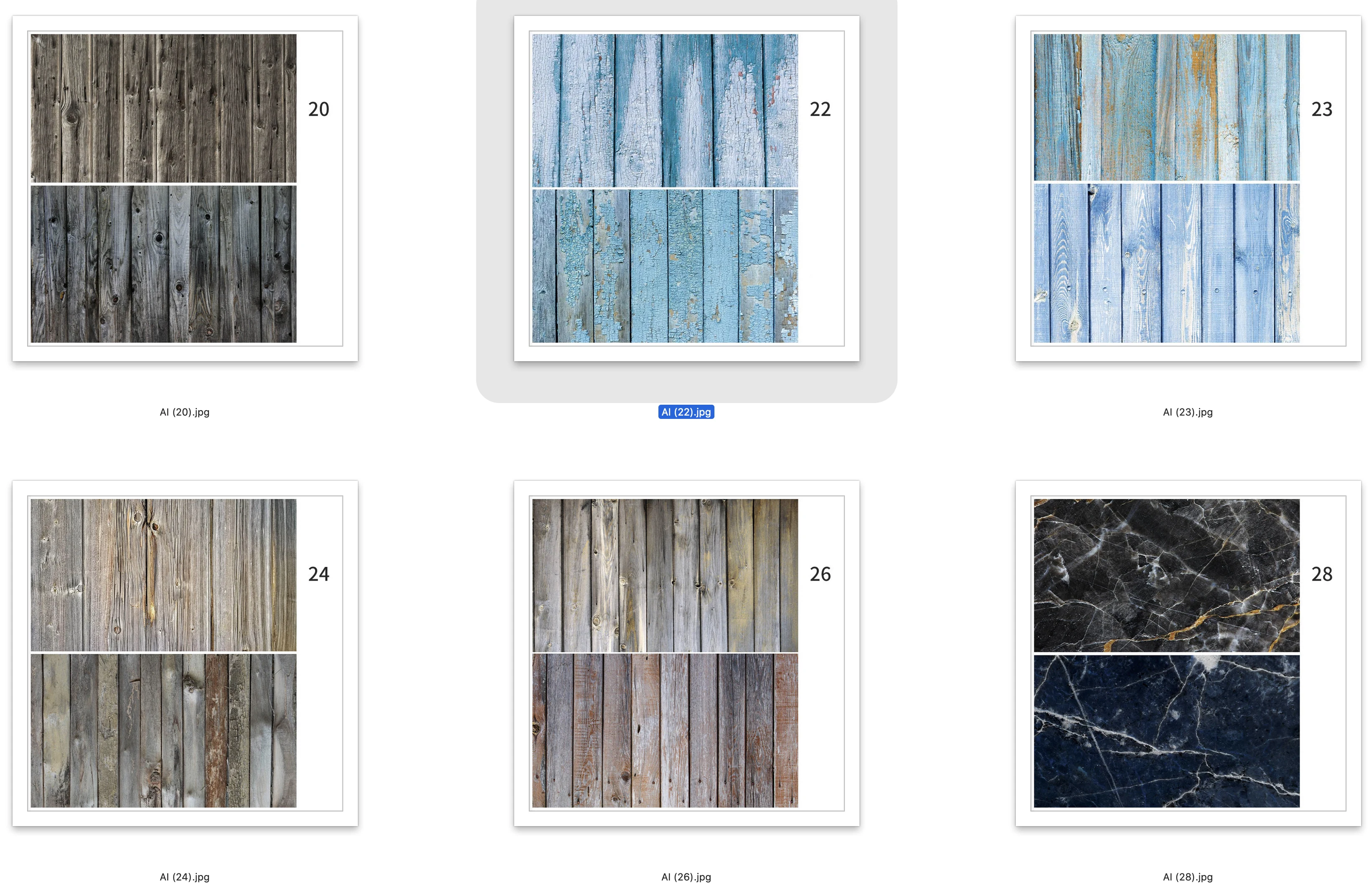
Task: Click the number 24 on the thumbnail
Action: point(319,574)
